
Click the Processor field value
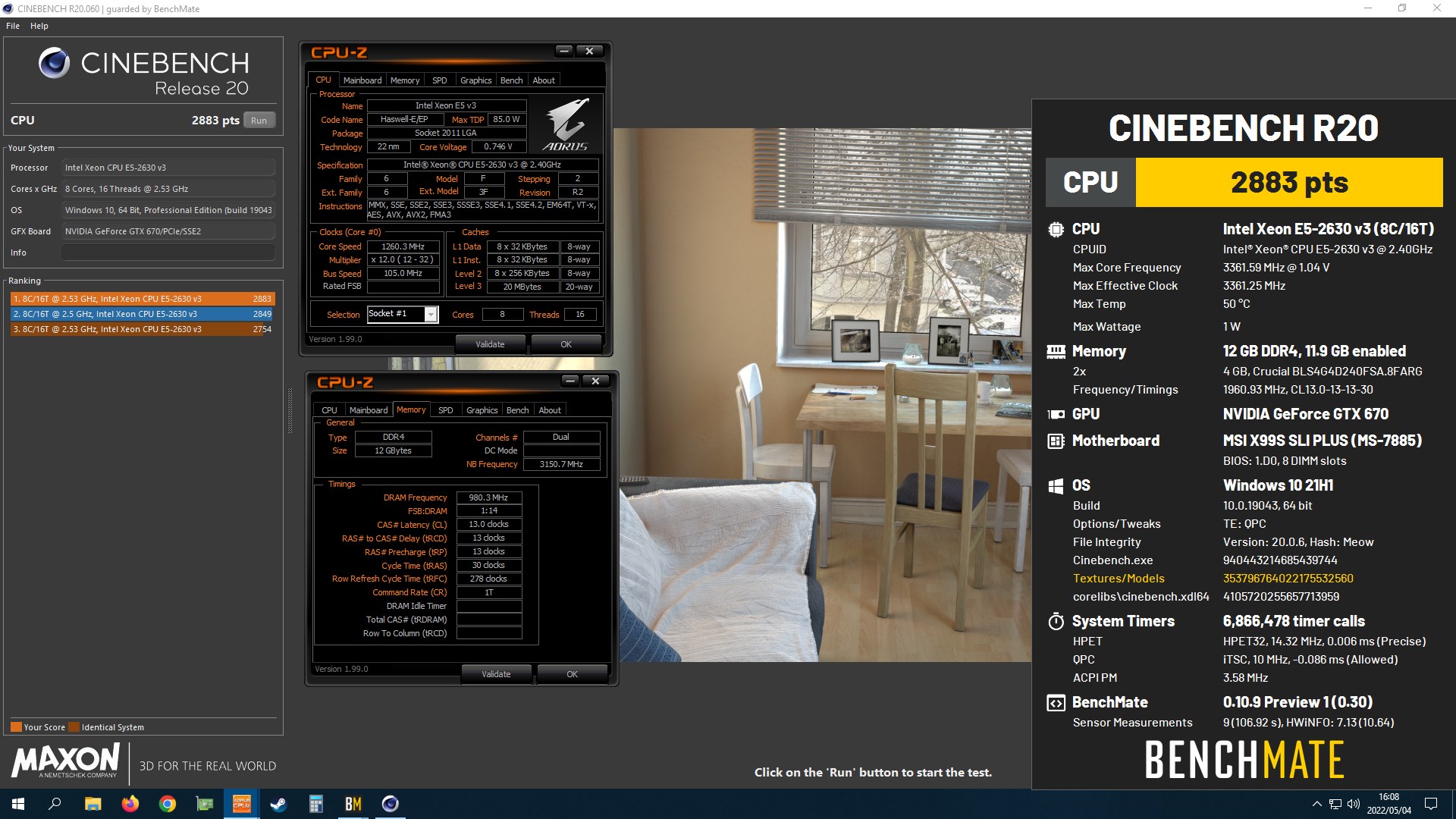pos(168,168)
